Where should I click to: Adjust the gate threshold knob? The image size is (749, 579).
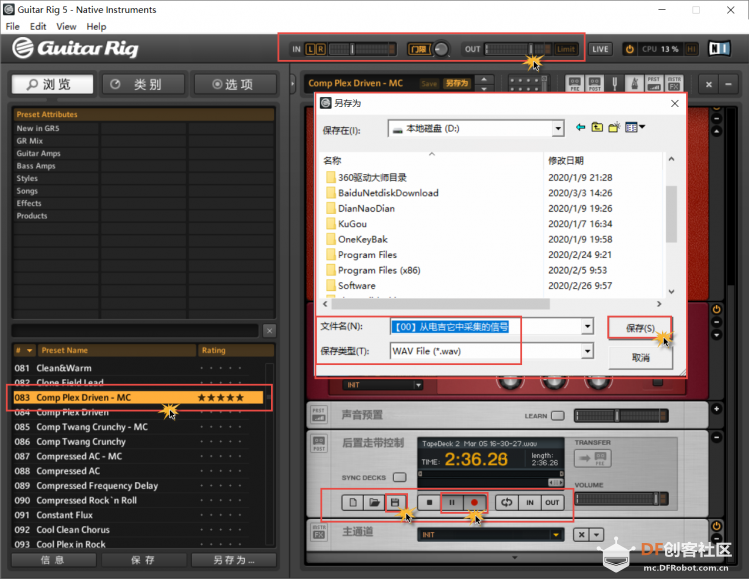441,49
